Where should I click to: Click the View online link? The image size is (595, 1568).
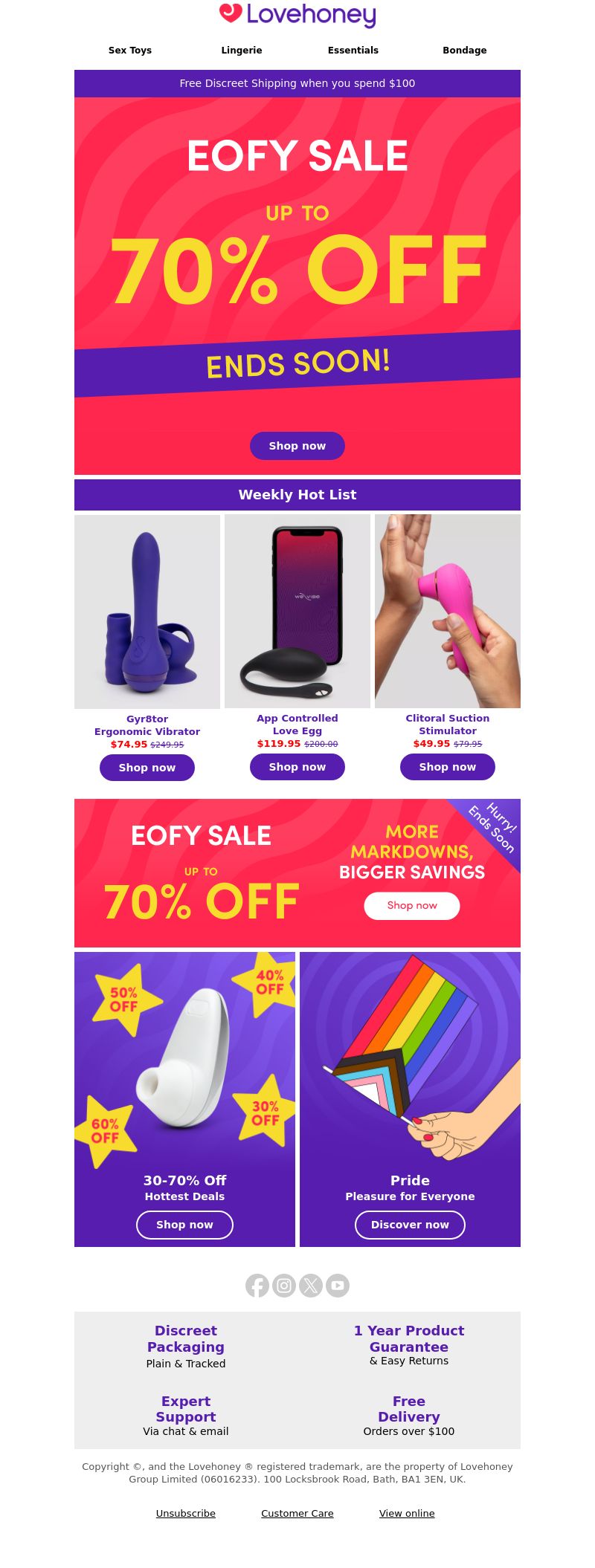click(407, 1513)
